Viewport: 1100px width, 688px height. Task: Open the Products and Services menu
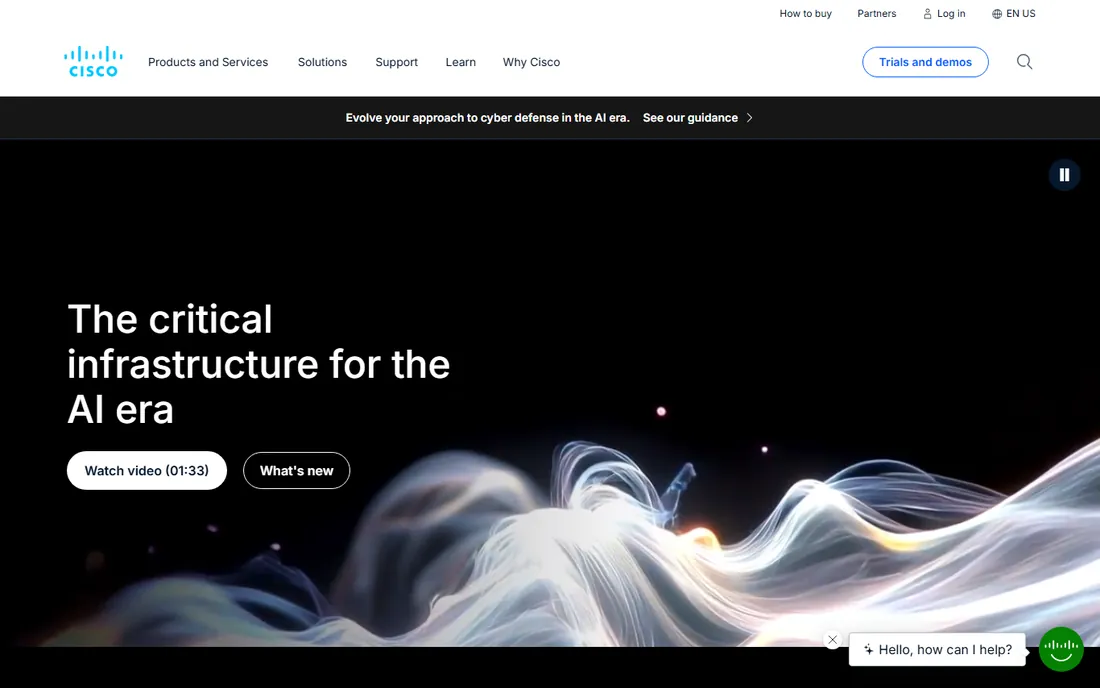[x=208, y=62]
